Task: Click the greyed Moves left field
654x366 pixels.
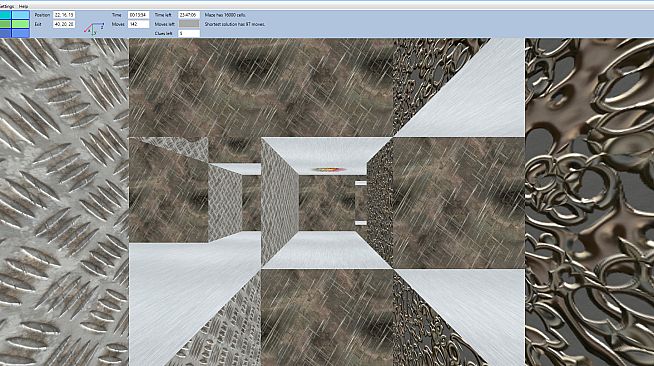Action: coord(189,24)
